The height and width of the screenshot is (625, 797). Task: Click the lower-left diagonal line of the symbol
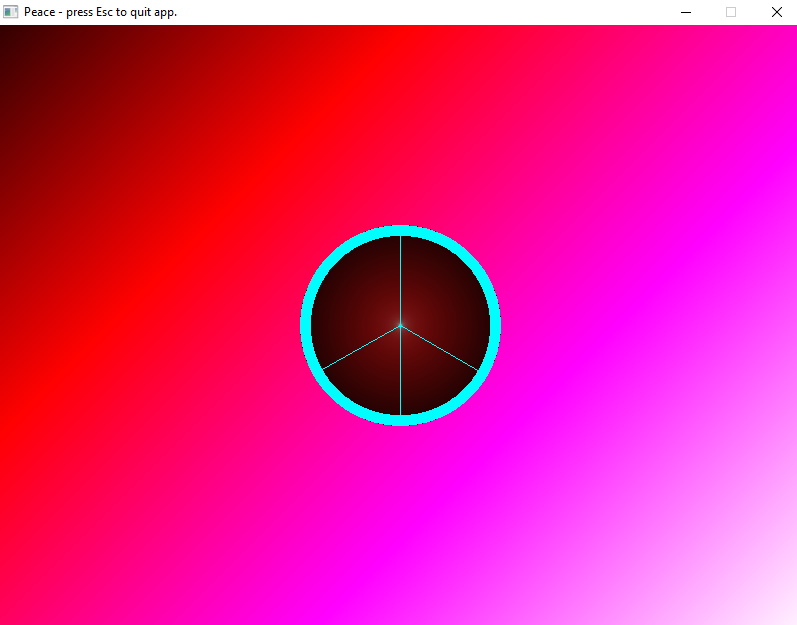[361, 347]
